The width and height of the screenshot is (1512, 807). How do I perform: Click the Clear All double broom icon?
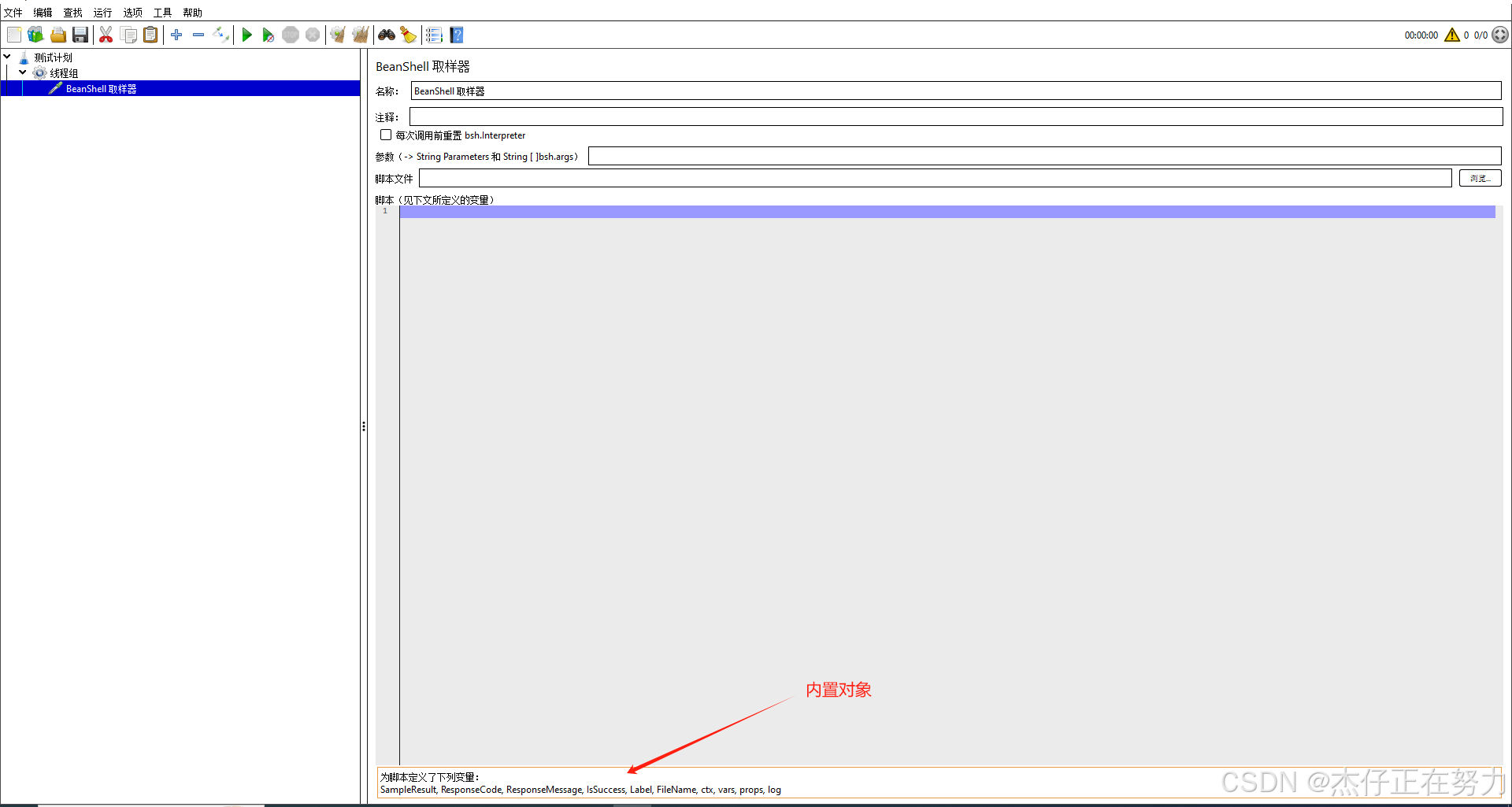point(360,35)
